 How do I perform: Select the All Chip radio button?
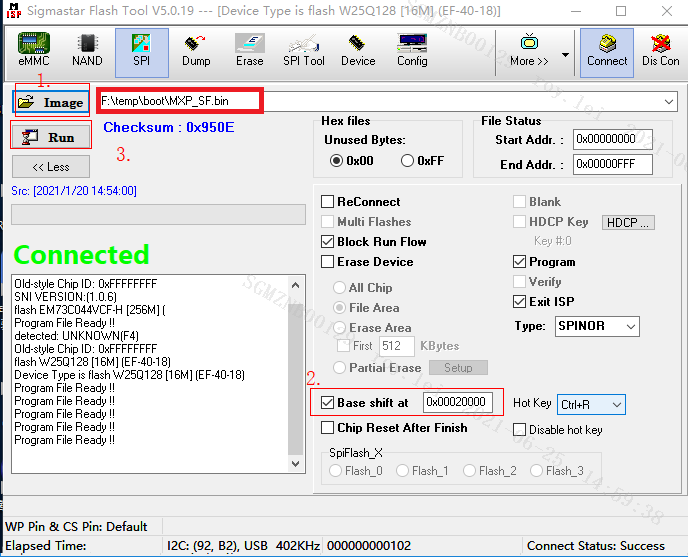click(339, 287)
